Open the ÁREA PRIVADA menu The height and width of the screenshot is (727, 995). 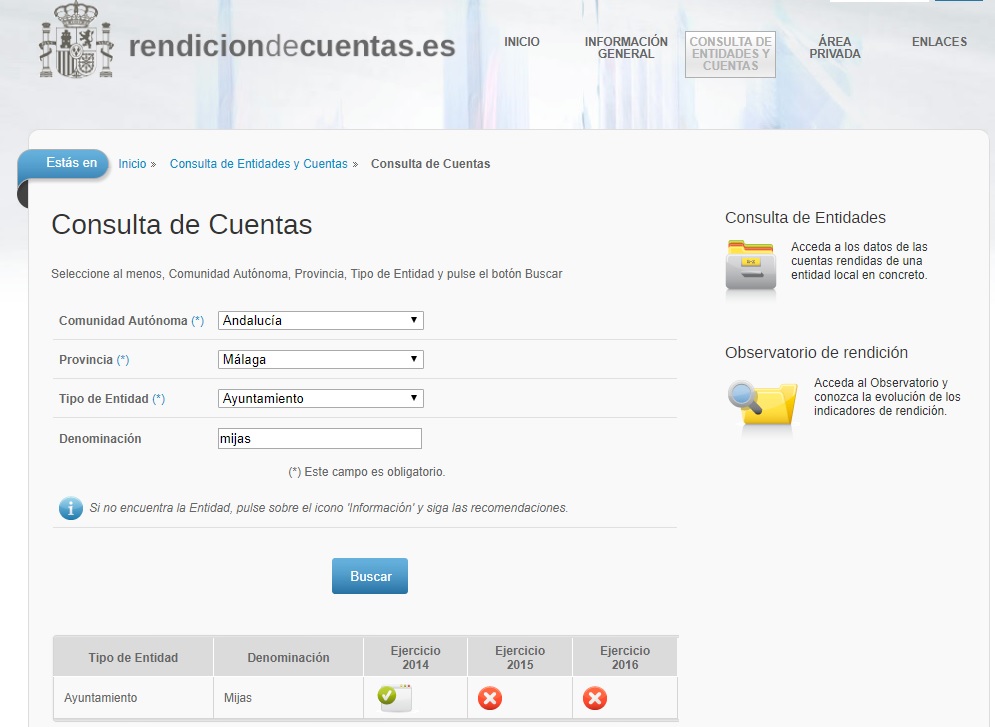tap(834, 48)
